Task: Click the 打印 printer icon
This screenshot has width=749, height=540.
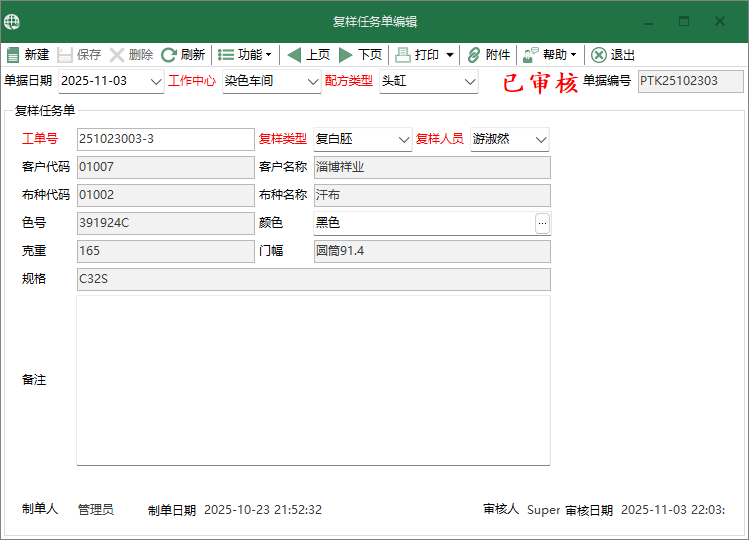Action: [x=403, y=55]
